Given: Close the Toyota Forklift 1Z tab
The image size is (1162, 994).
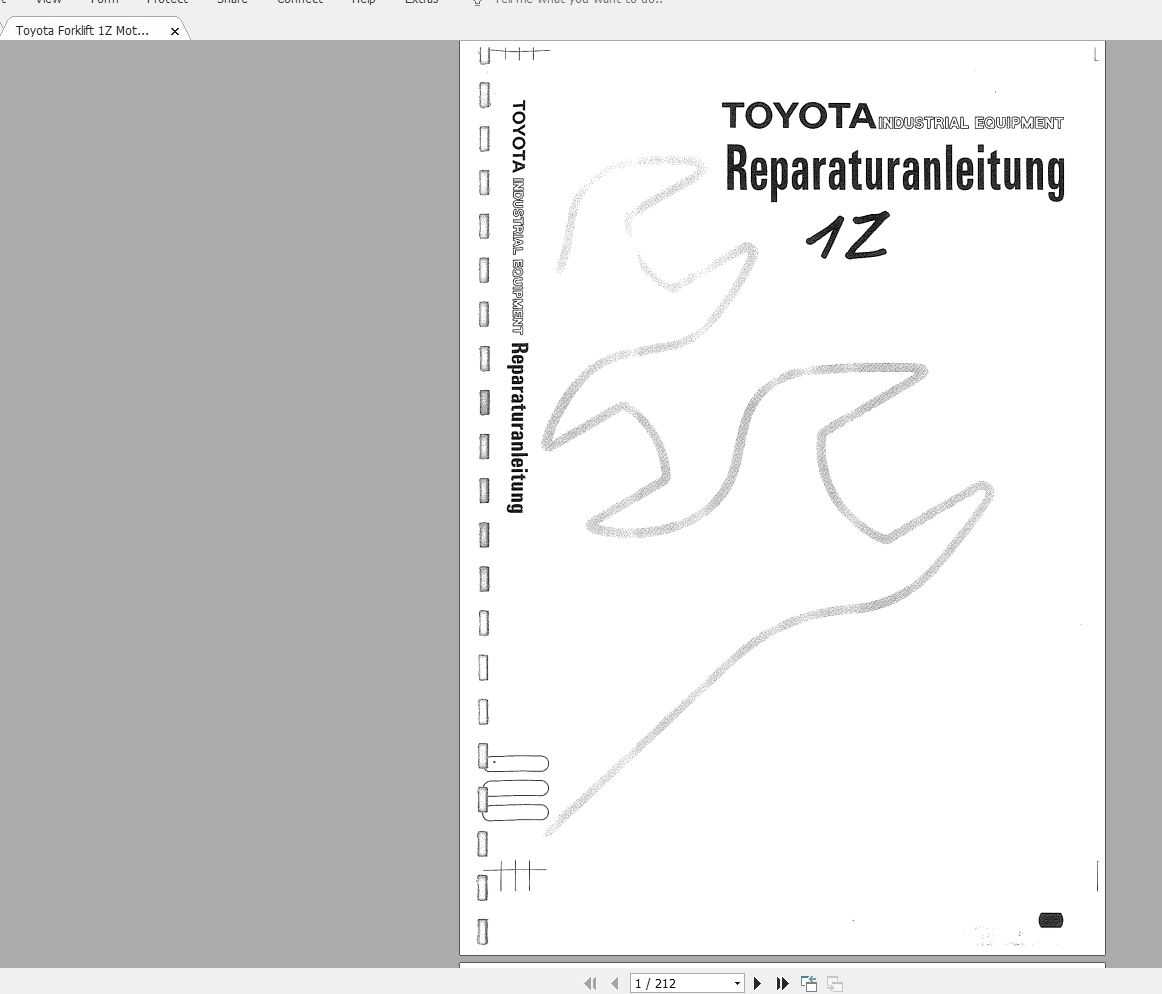Looking at the screenshot, I should 175,29.
